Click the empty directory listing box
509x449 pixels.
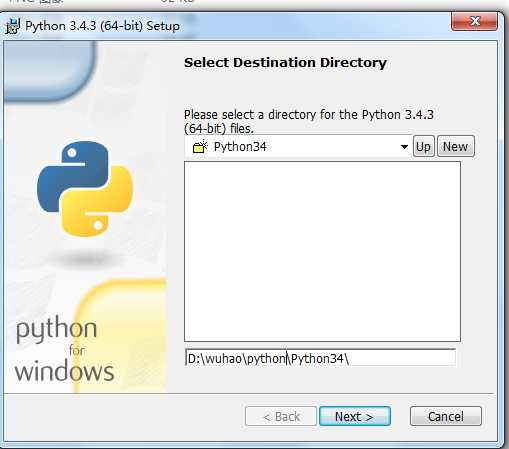pos(322,251)
